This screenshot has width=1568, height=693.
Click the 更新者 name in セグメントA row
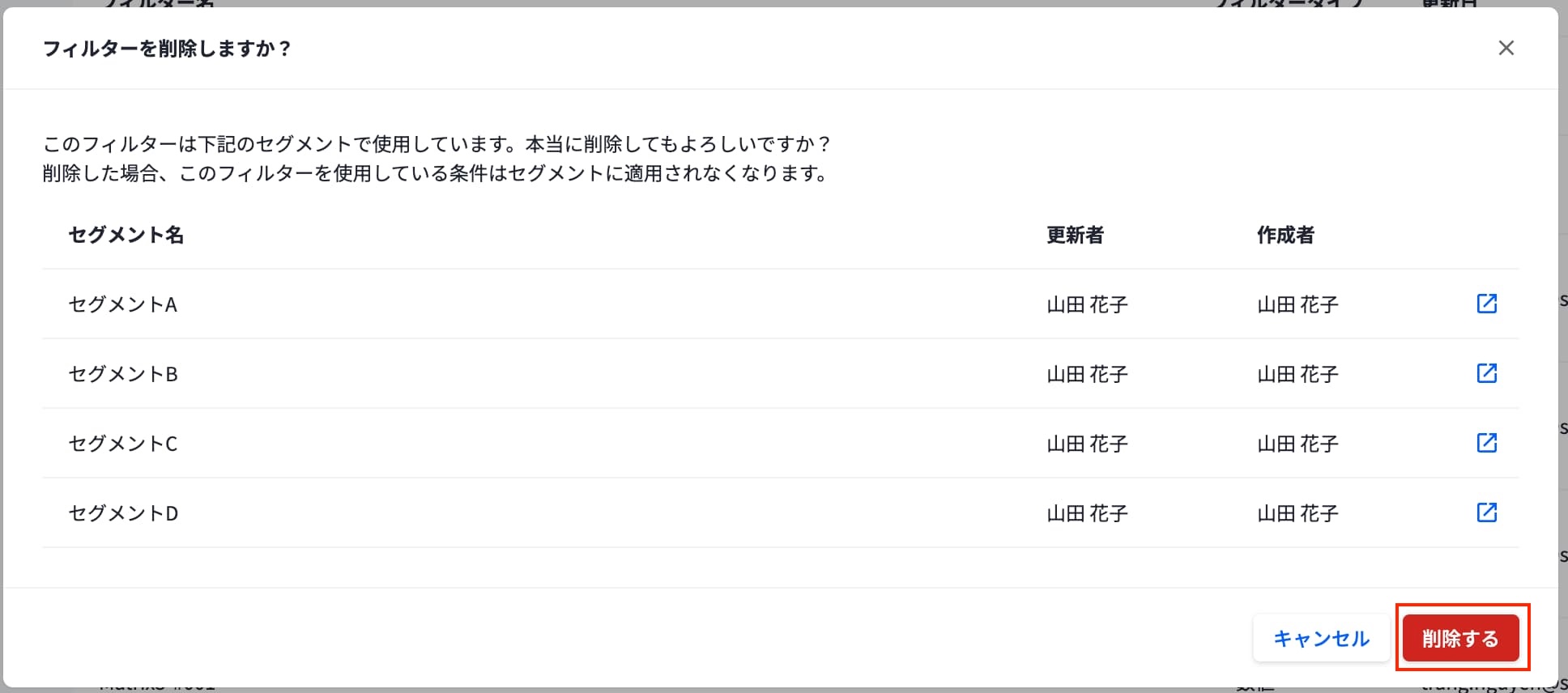[x=1087, y=304]
